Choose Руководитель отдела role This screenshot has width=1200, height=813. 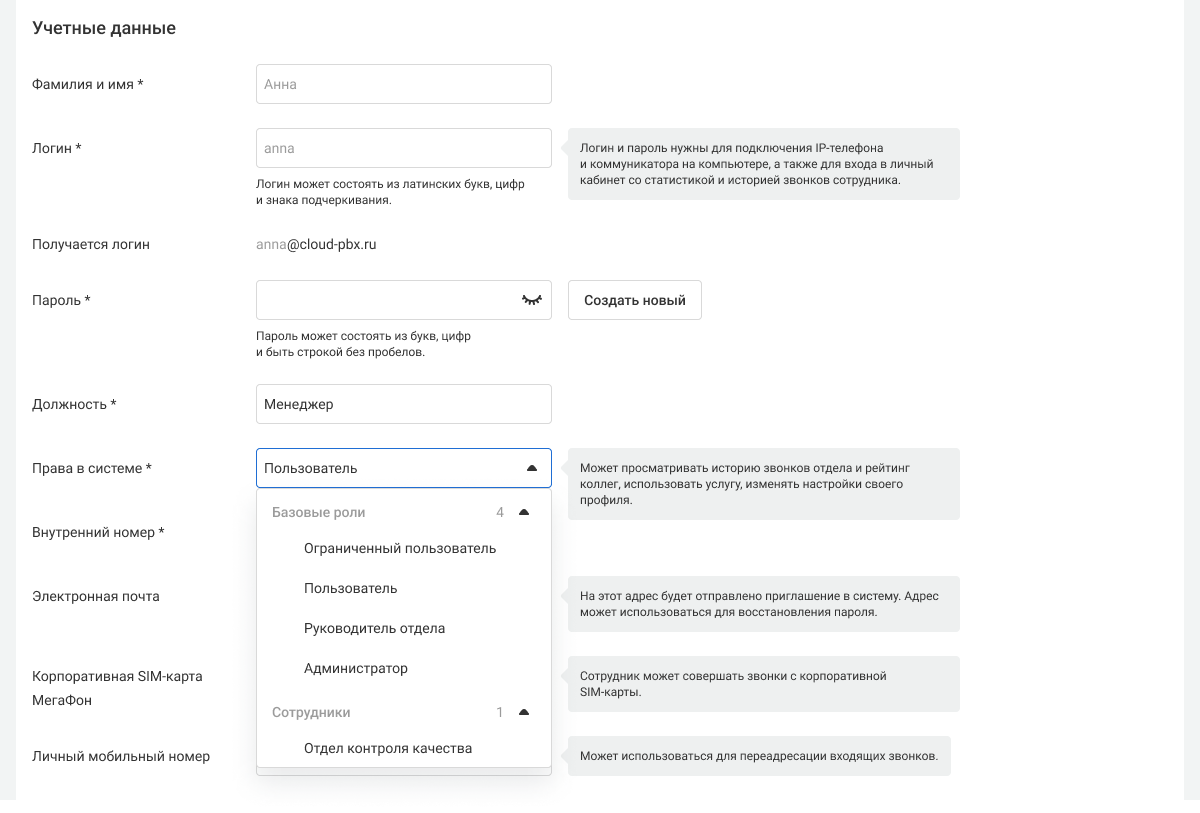coord(374,628)
